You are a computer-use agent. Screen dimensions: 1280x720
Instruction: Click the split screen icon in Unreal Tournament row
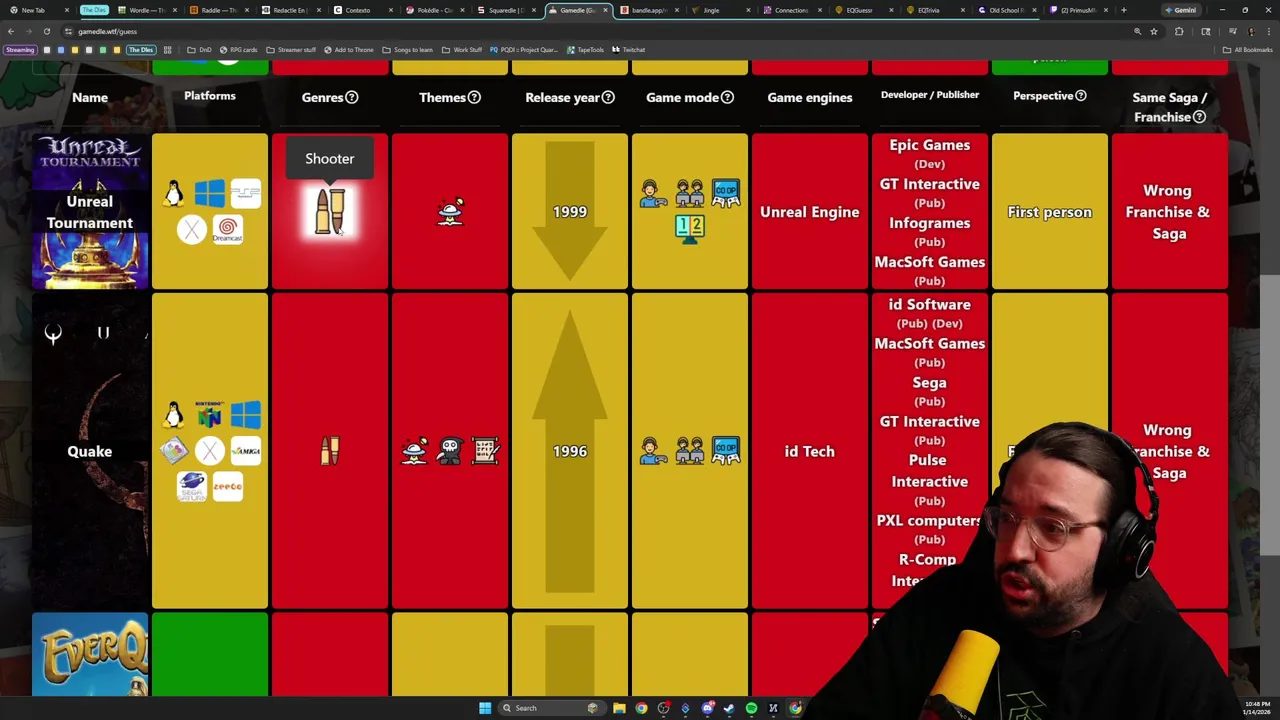click(x=689, y=229)
